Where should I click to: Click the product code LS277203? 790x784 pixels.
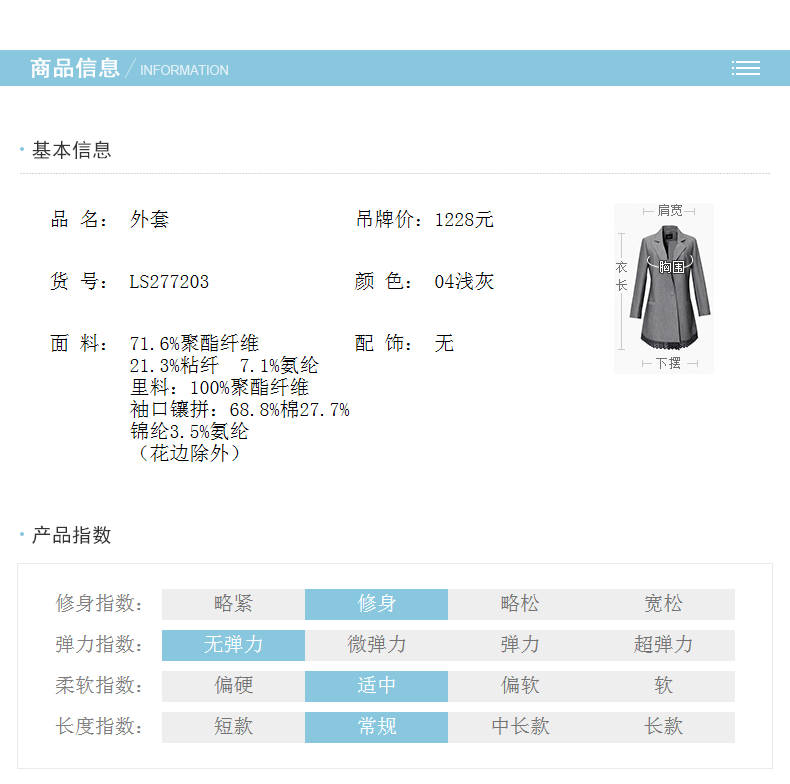tap(169, 282)
